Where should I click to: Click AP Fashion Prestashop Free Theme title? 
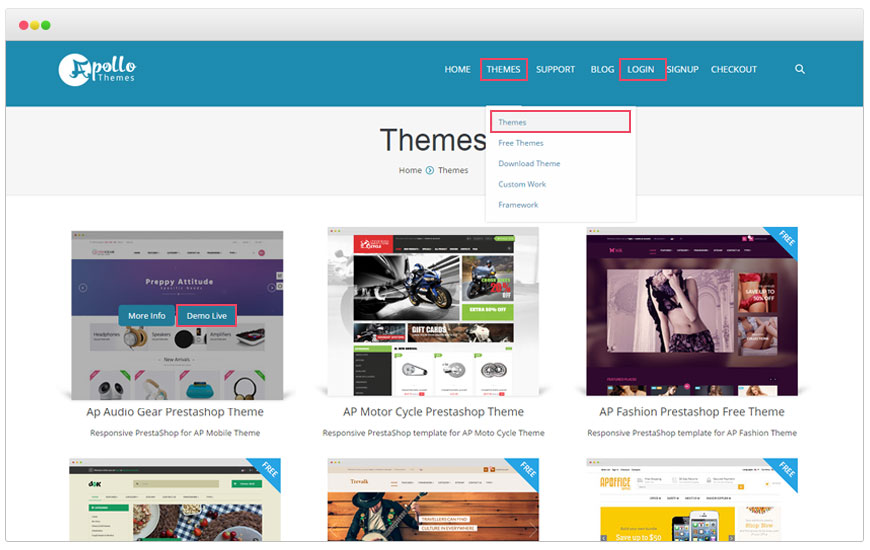692,412
